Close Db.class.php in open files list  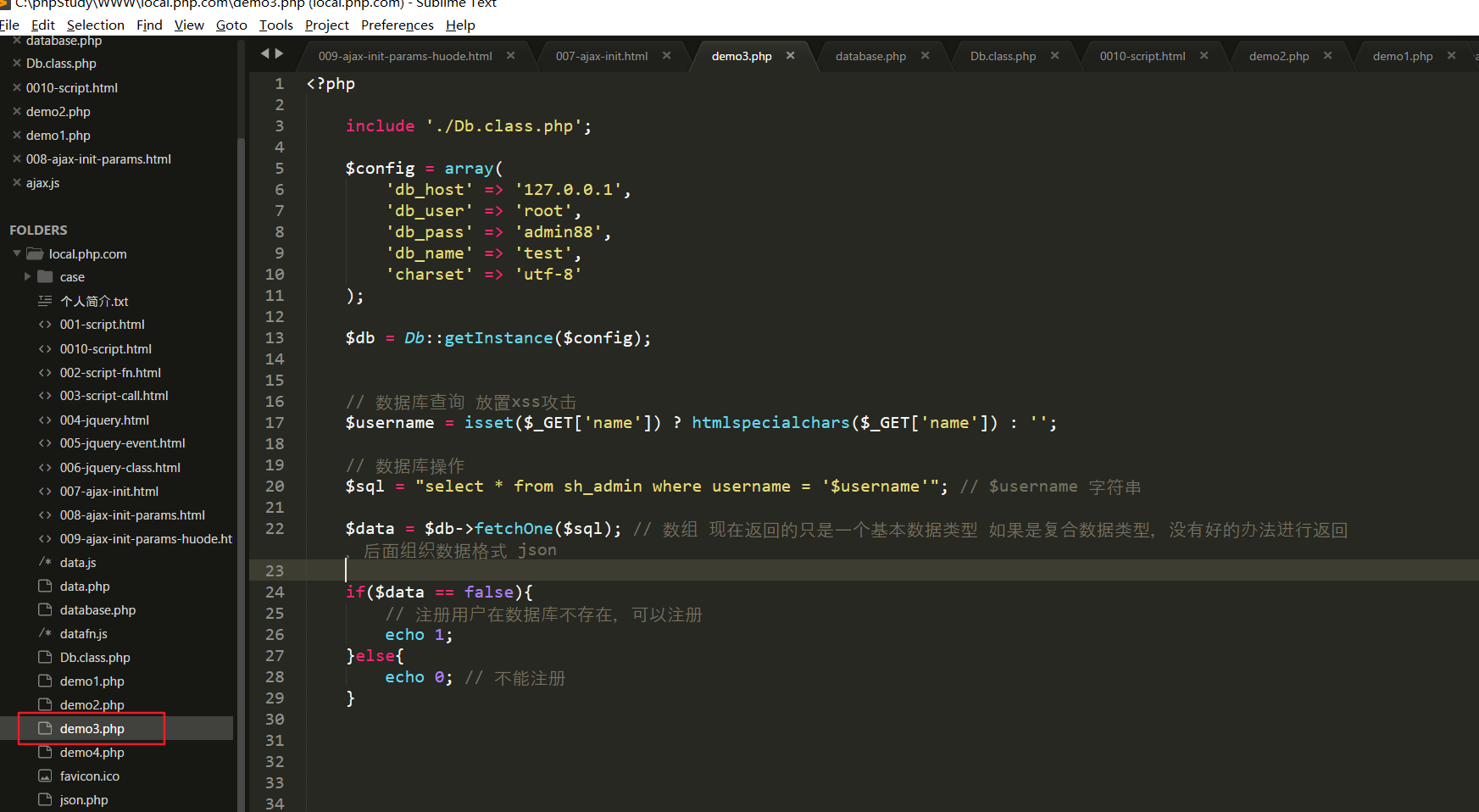pyautogui.click(x=16, y=64)
